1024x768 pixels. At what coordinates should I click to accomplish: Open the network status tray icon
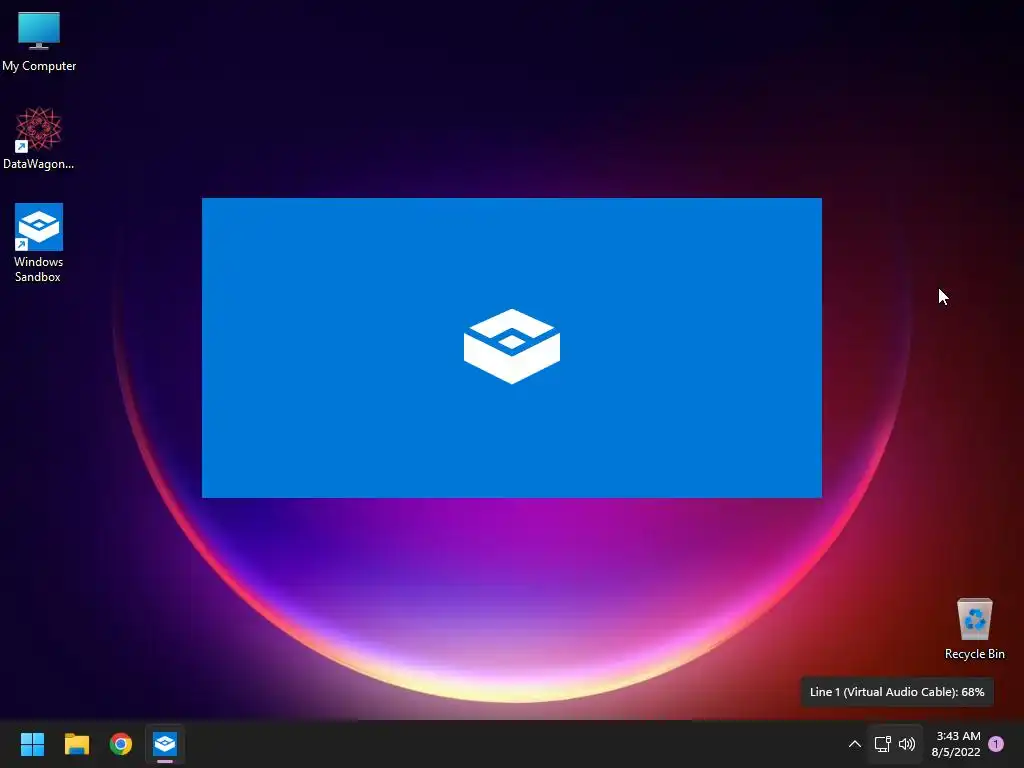click(x=882, y=744)
